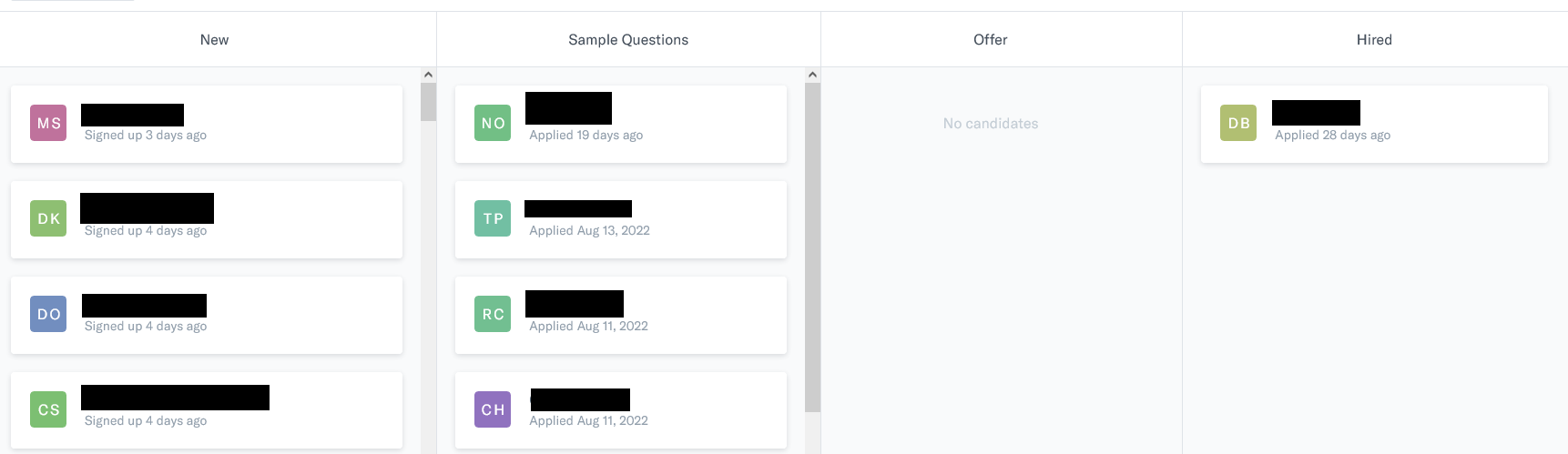Open the DB avatar in Hired column
The height and width of the screenshot is (454, 1568).
tap(1238, 123)
